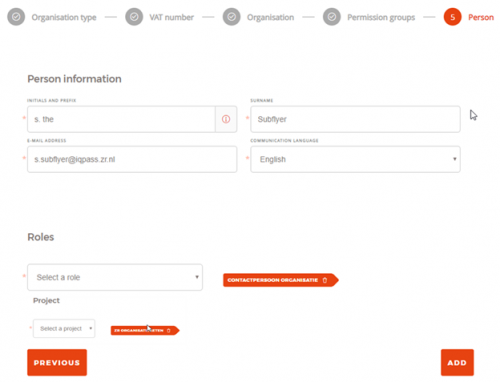The width and height of the screenshot is (500, 382).
Task: Click the step 5 Person circle
Action: tap(452, 17)
